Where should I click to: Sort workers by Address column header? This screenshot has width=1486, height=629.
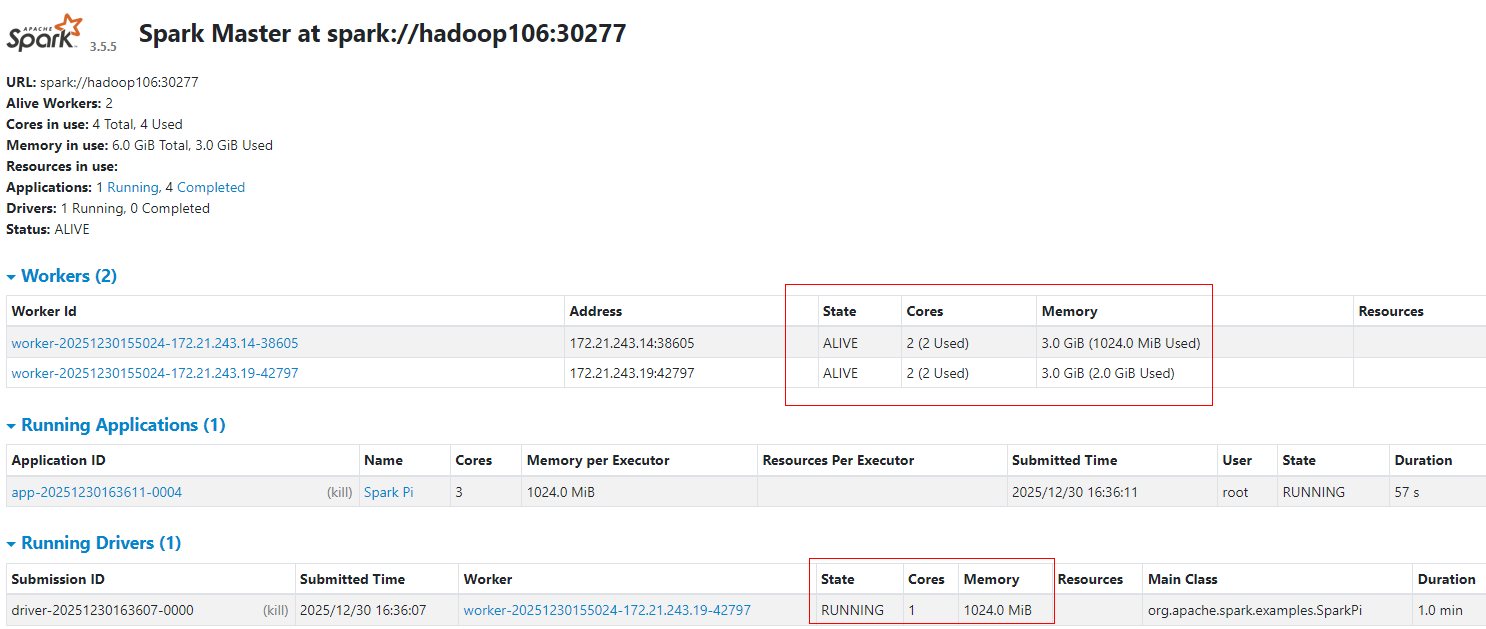[596, 311]
